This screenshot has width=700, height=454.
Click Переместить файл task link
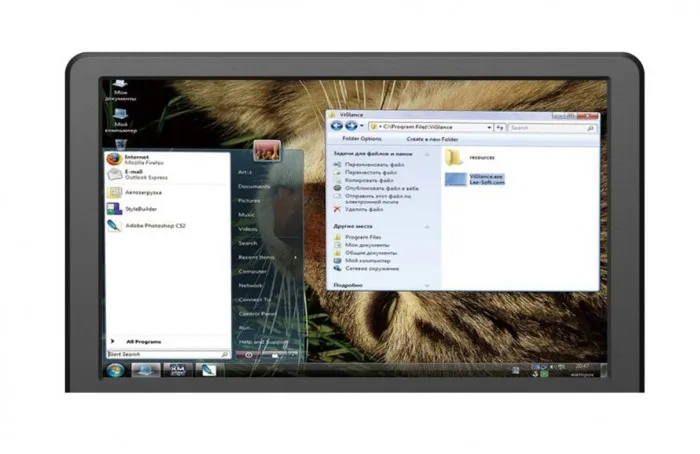(x=371, y=172)
